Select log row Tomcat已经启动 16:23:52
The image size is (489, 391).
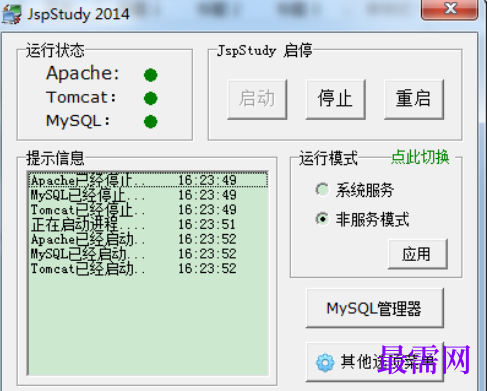pyautogui.click(x=148, y=268)
